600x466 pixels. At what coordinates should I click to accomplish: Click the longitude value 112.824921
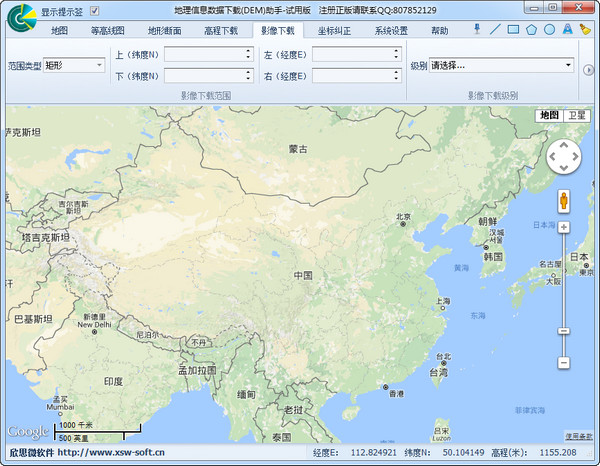coord(373,453)
